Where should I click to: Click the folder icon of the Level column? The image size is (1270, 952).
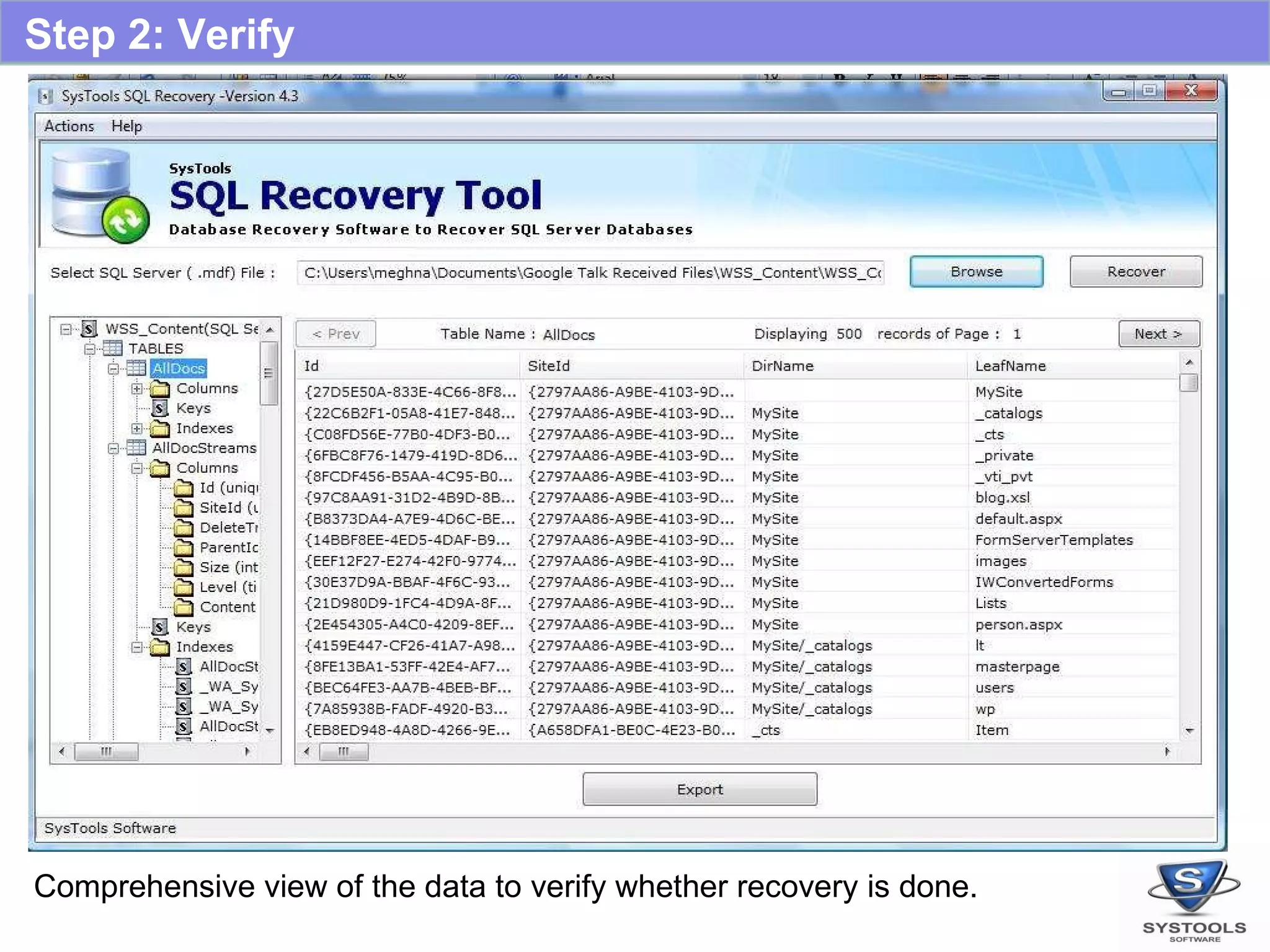click(x=184, y=588)
